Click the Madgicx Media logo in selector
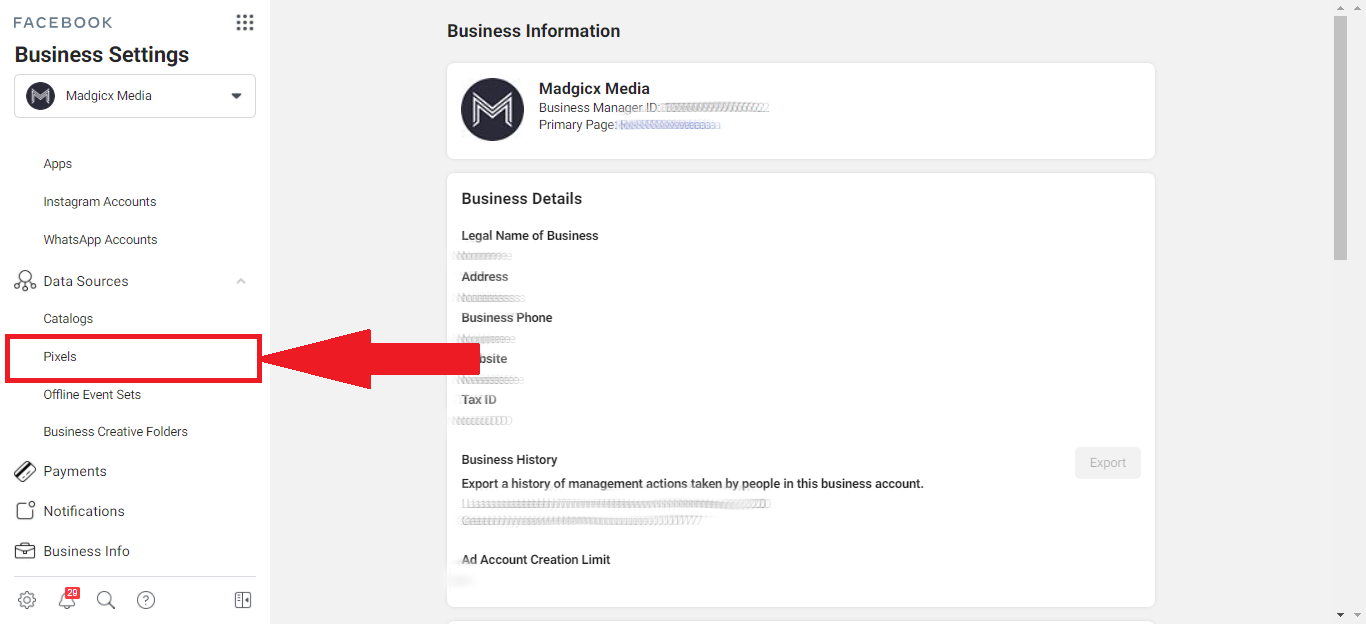The image size is (1366, 624). [x=40, y=96]
